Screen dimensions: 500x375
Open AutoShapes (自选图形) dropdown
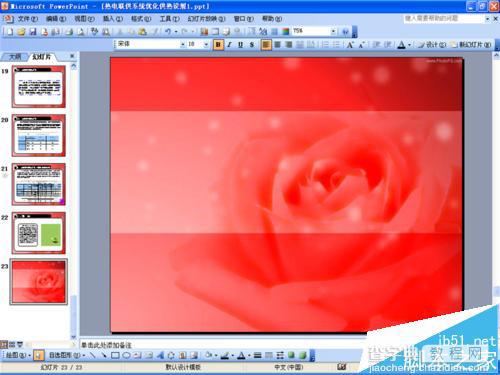click(x=67, y=355)
